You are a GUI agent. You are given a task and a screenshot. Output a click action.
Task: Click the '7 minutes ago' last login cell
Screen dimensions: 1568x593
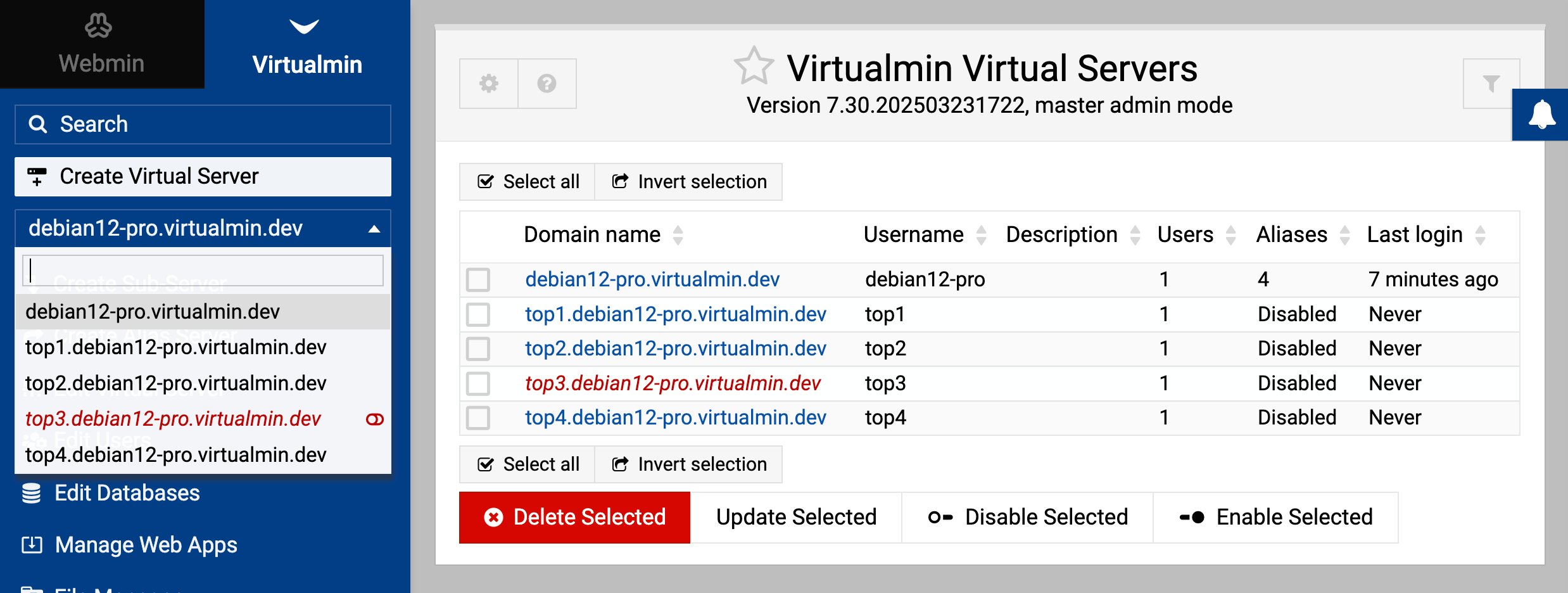click(1433, 279)
